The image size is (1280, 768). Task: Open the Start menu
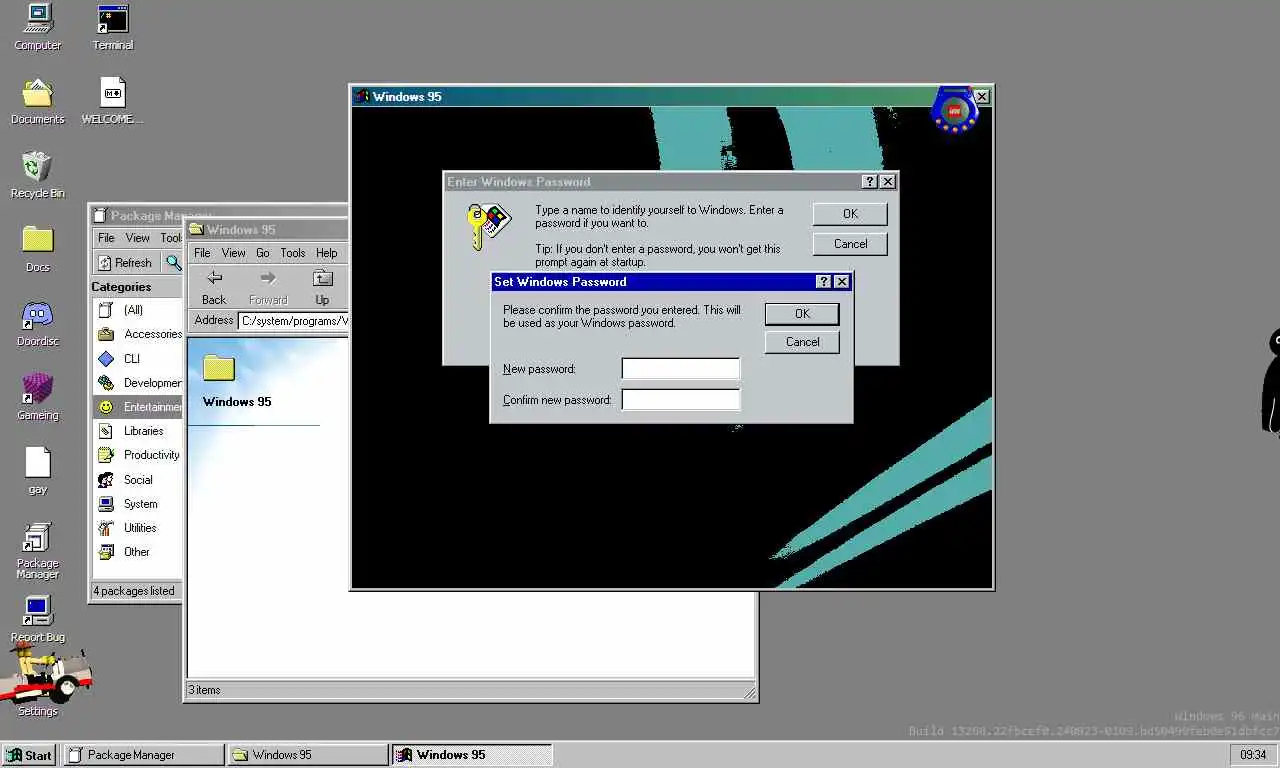point(29,755)
